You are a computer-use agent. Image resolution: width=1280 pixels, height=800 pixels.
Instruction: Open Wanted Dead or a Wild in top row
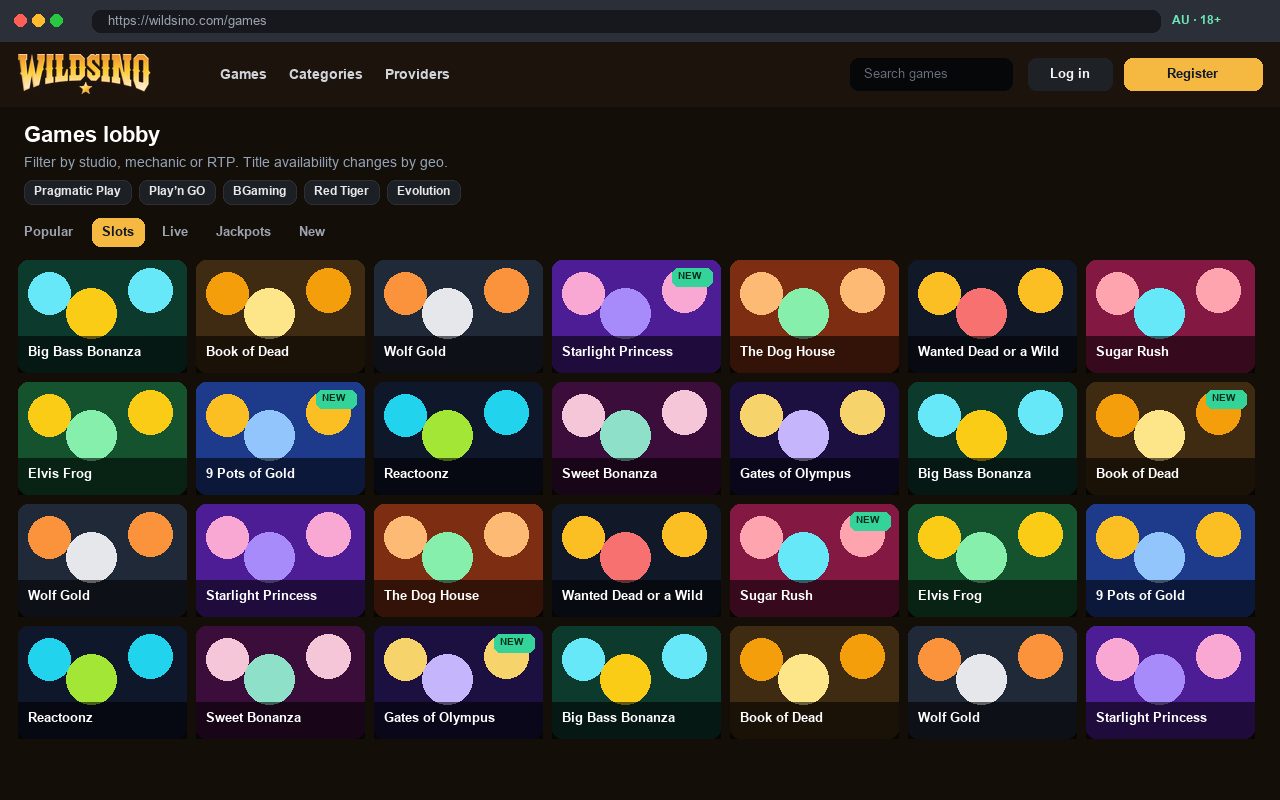[x=992, y=316]
